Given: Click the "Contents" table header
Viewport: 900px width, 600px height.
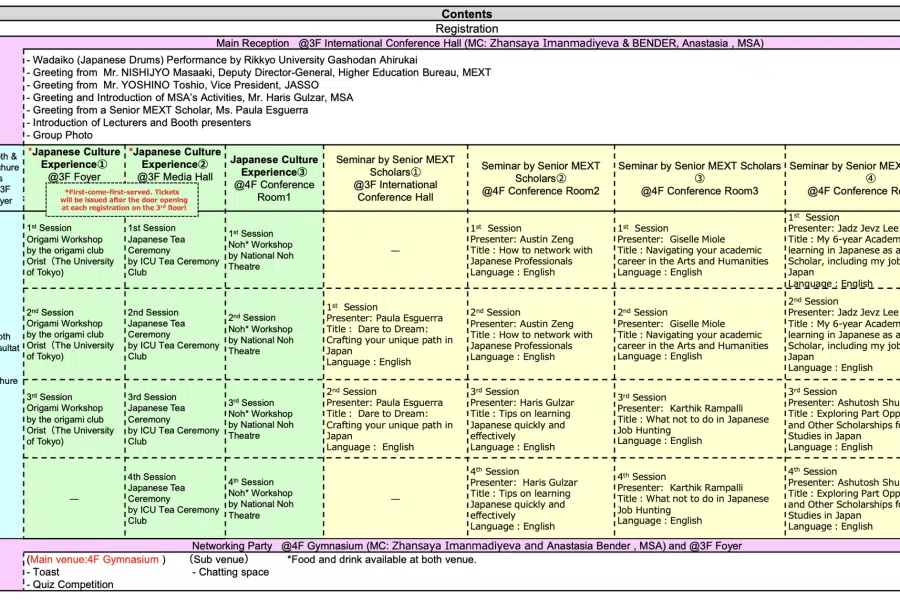Looking at the screenshot, I should tap(466, 14).
